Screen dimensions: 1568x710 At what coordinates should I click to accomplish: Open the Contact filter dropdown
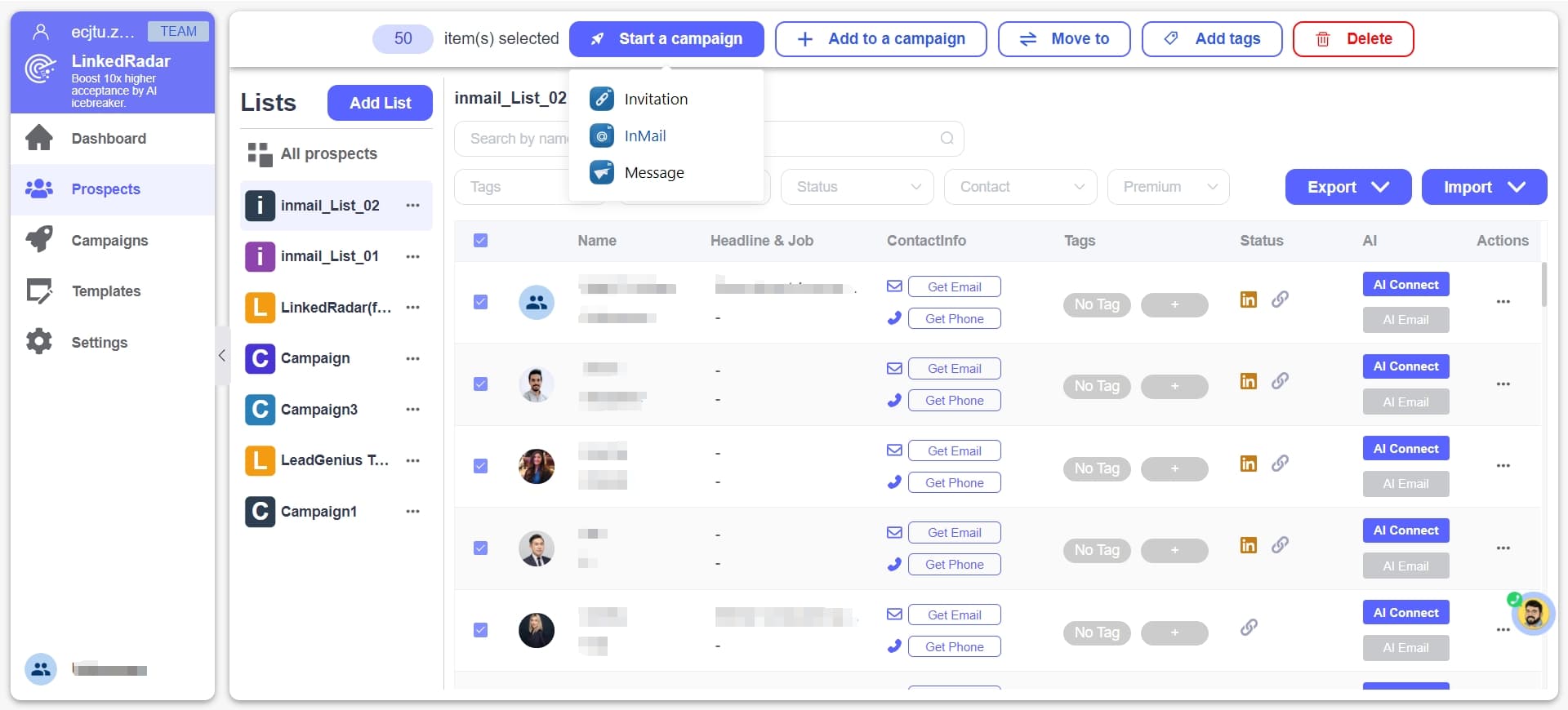(1020, 187)
